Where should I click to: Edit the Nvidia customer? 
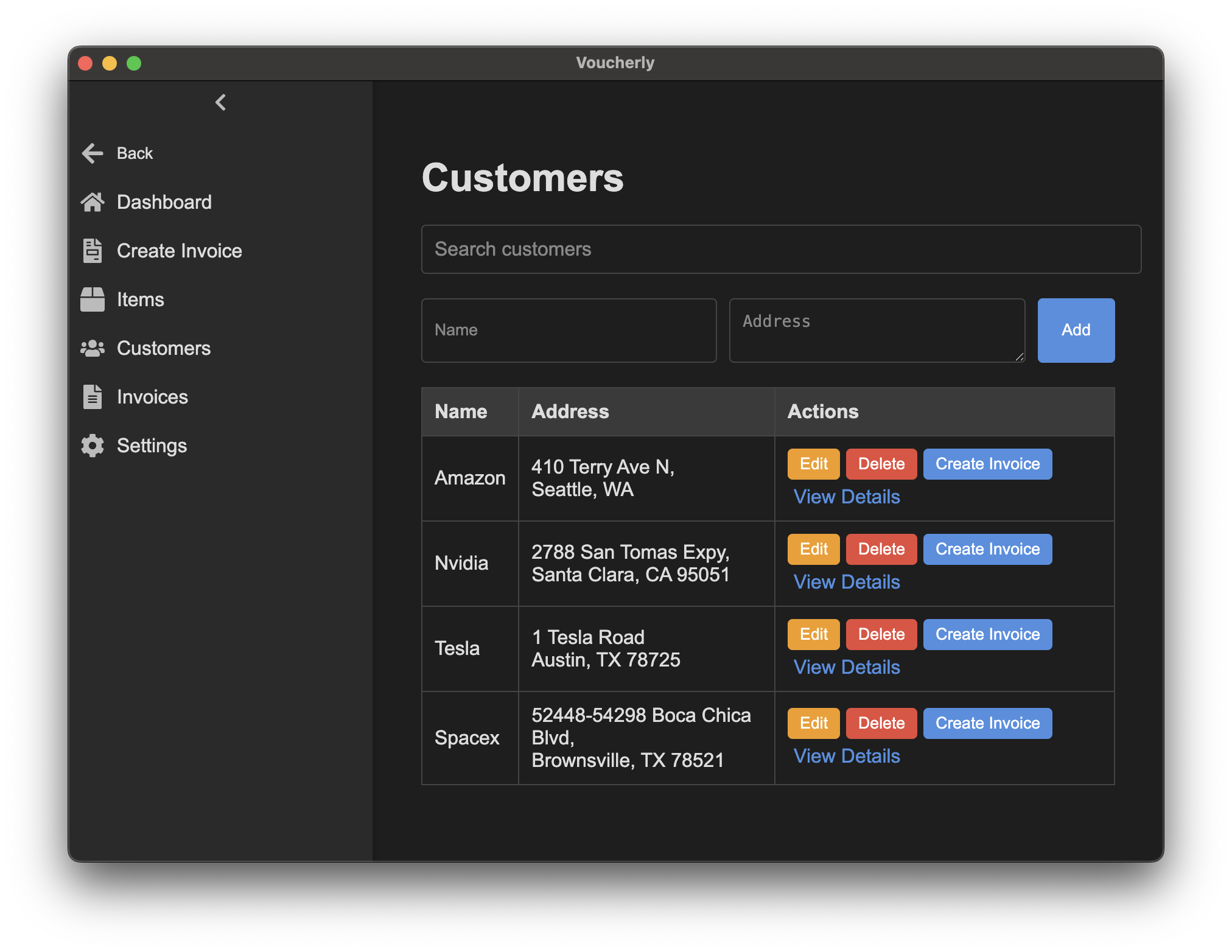tap(814, 550)
